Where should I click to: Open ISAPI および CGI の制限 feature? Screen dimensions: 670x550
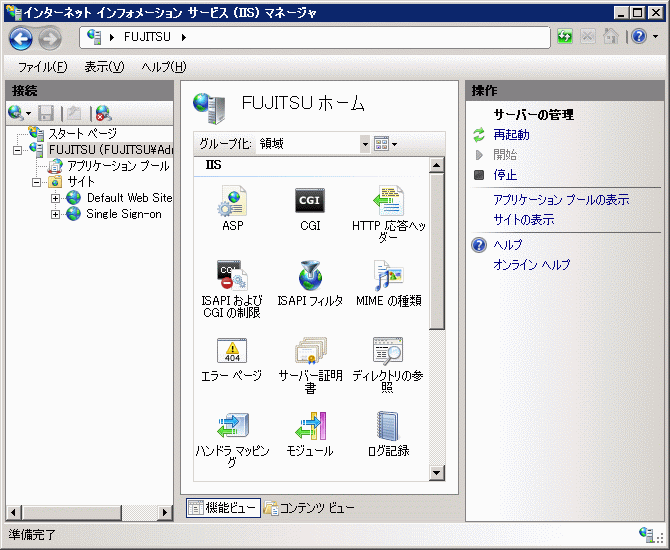pos(232,288)
